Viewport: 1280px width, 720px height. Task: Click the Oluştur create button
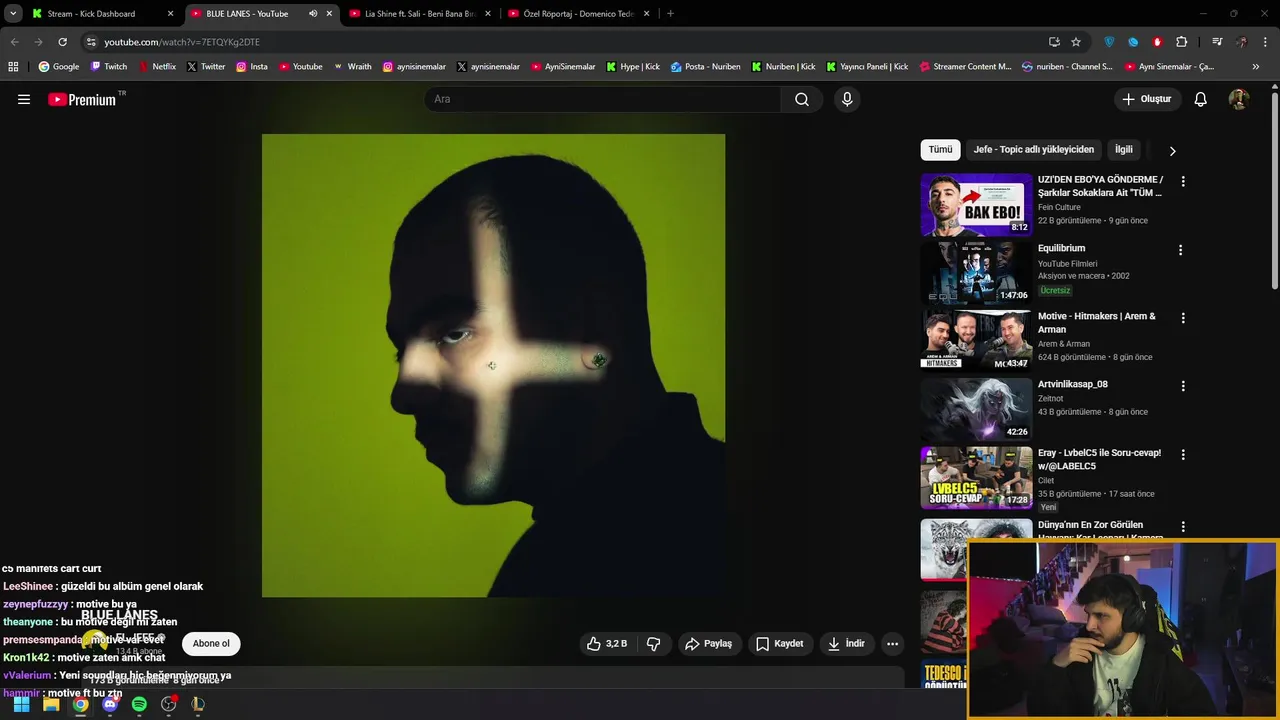point(1147,99)
